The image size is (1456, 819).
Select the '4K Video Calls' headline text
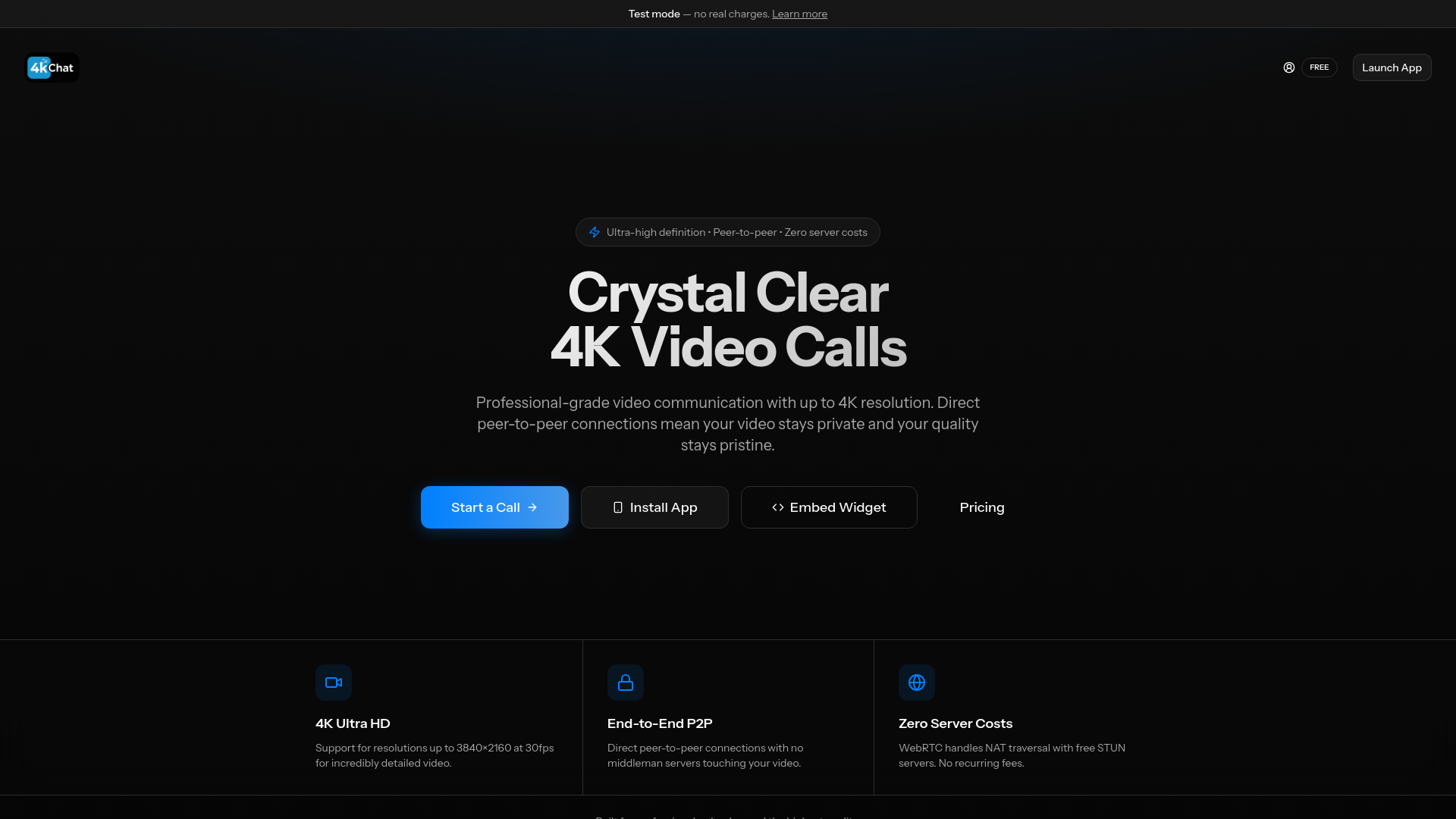pos(728,347)
